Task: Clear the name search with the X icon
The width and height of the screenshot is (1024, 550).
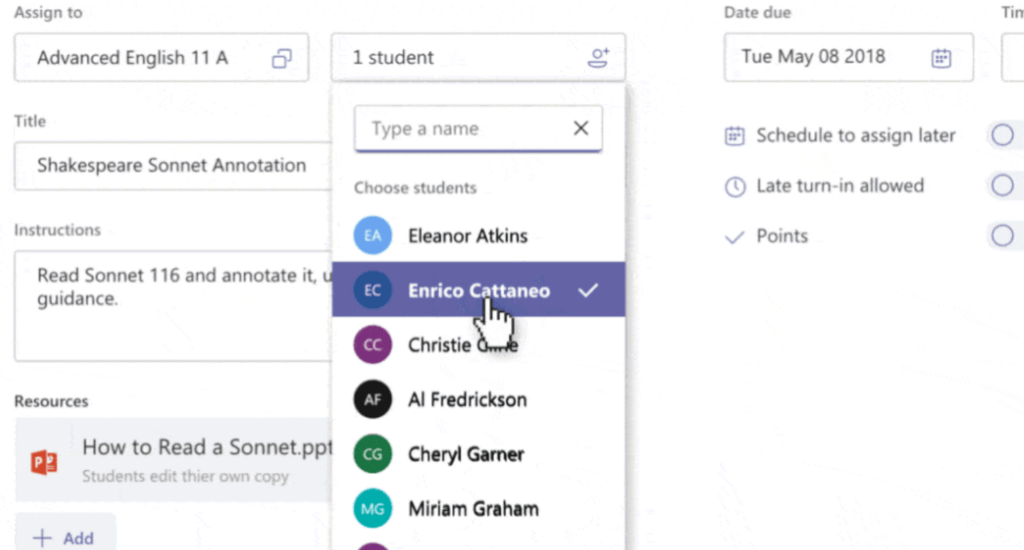Action: 581,128
